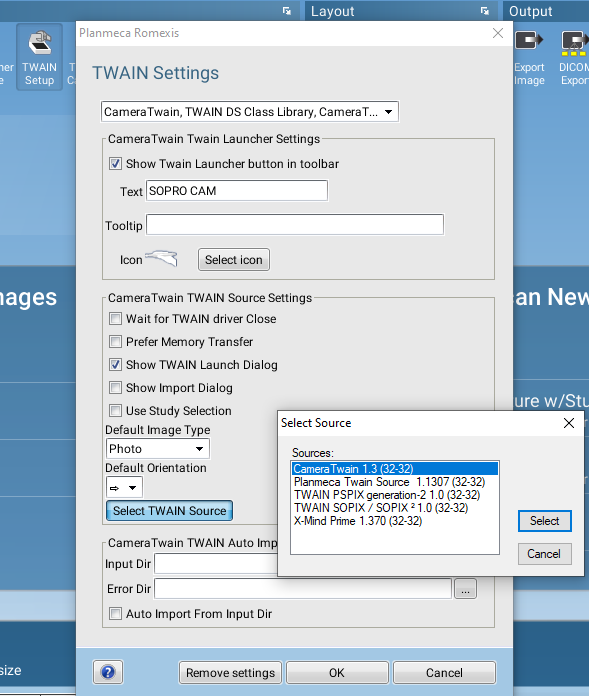Click the Output panel header

pyautogui.click(x=546, y=11)
